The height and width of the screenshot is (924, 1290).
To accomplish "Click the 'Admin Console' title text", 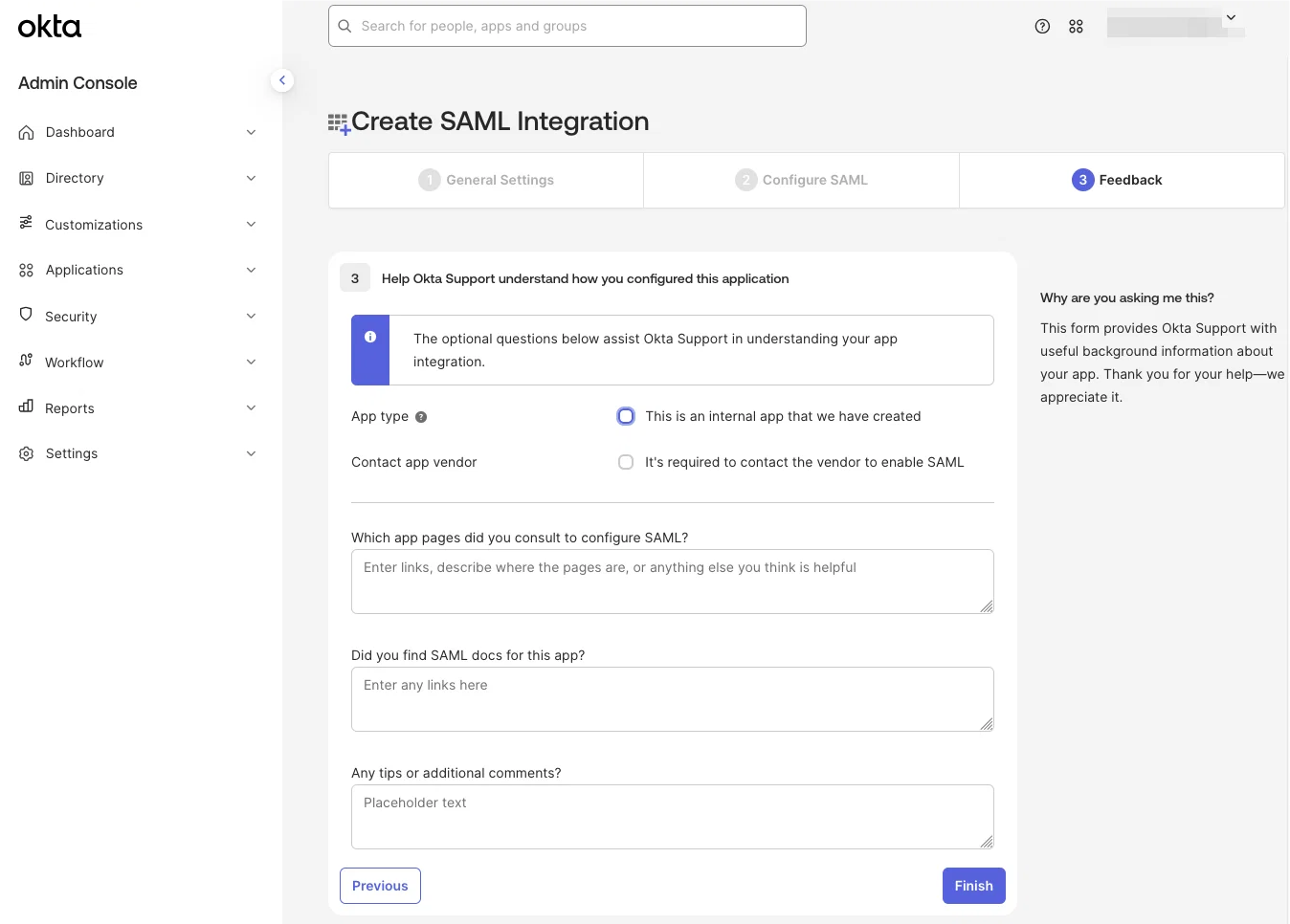I will [78, 83].
